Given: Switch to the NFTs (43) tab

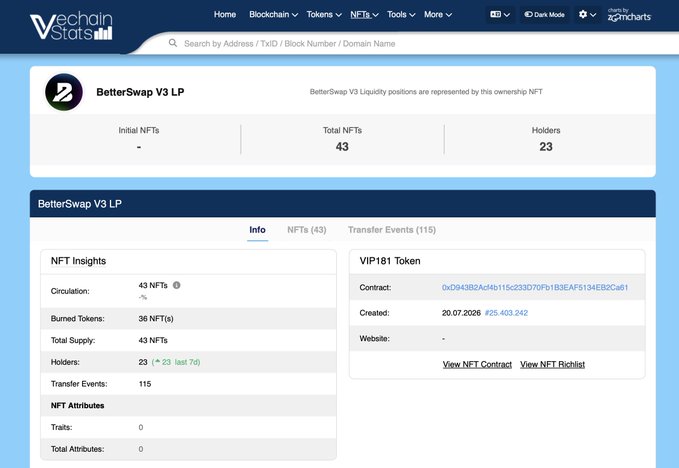Looking at the screenshot, I should pyautogui.click(x=307, y=229).
